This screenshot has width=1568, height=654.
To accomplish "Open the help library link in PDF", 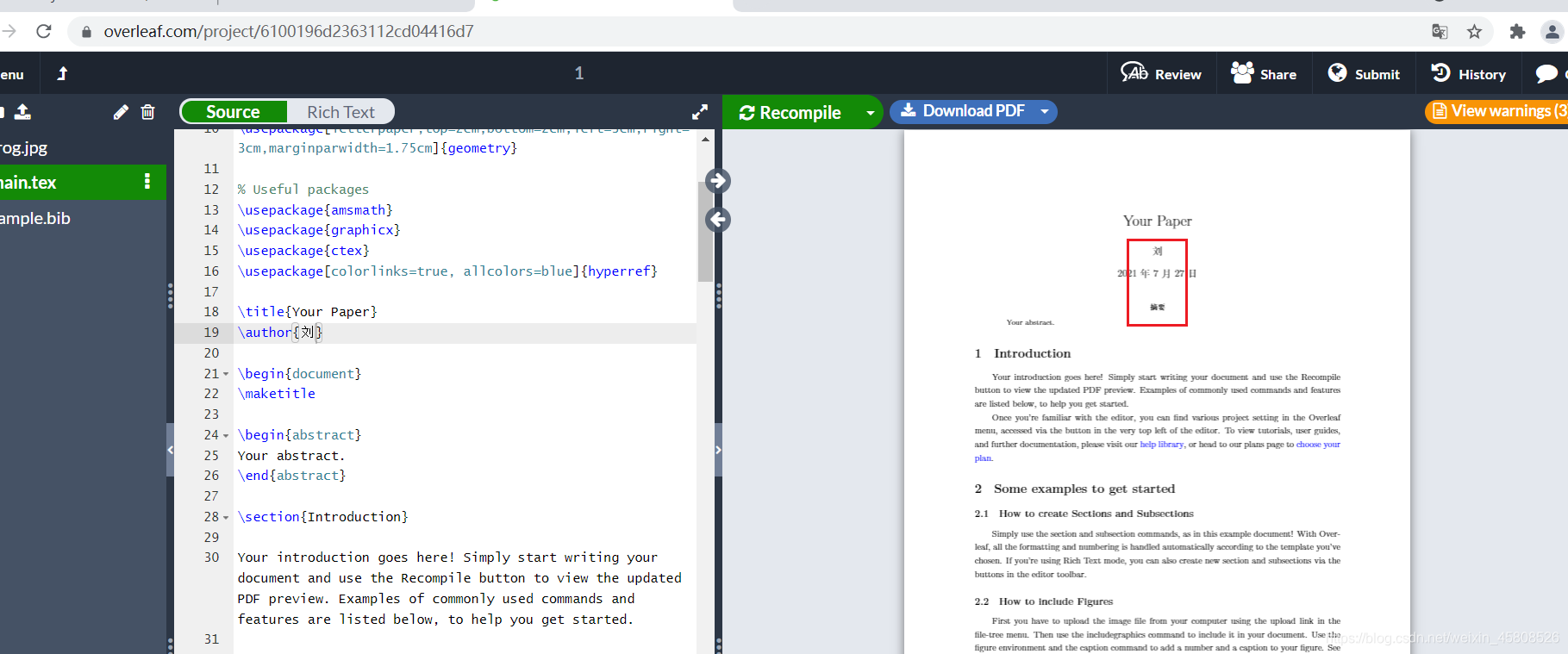I will click(1162, 445).
